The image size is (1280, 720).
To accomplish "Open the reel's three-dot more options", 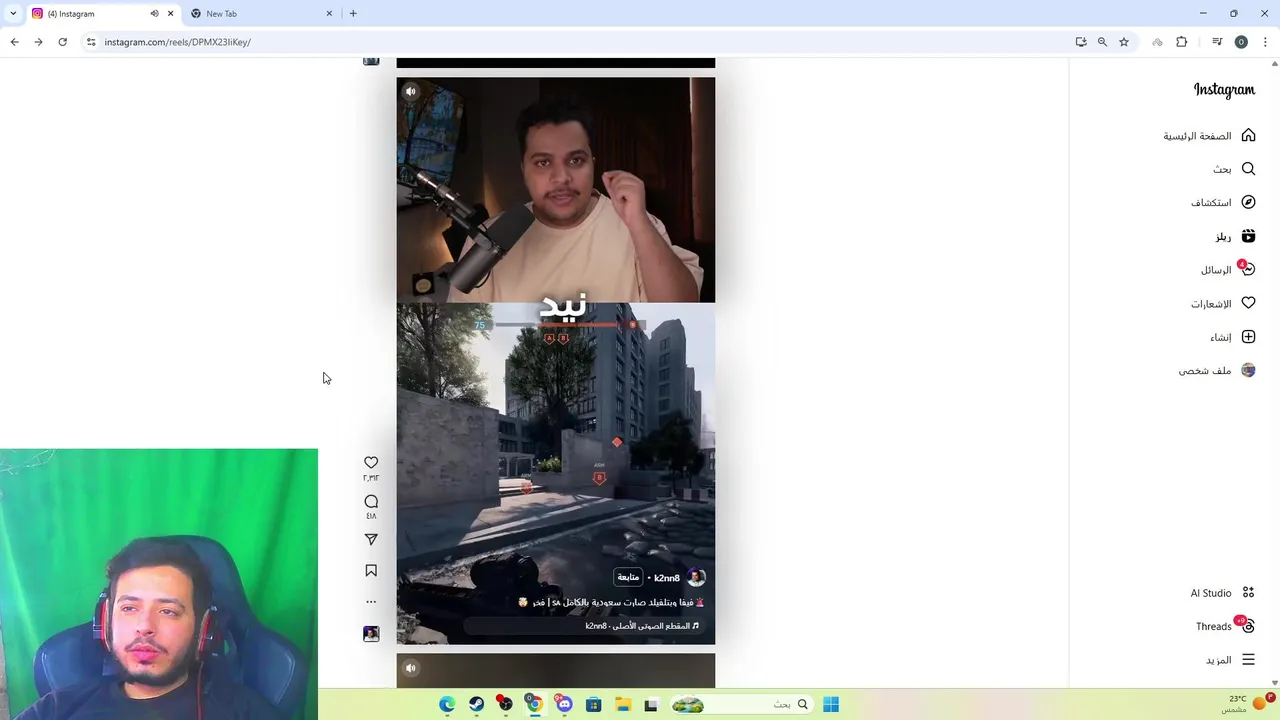I will pyautogui.click(x=371, y=602).
